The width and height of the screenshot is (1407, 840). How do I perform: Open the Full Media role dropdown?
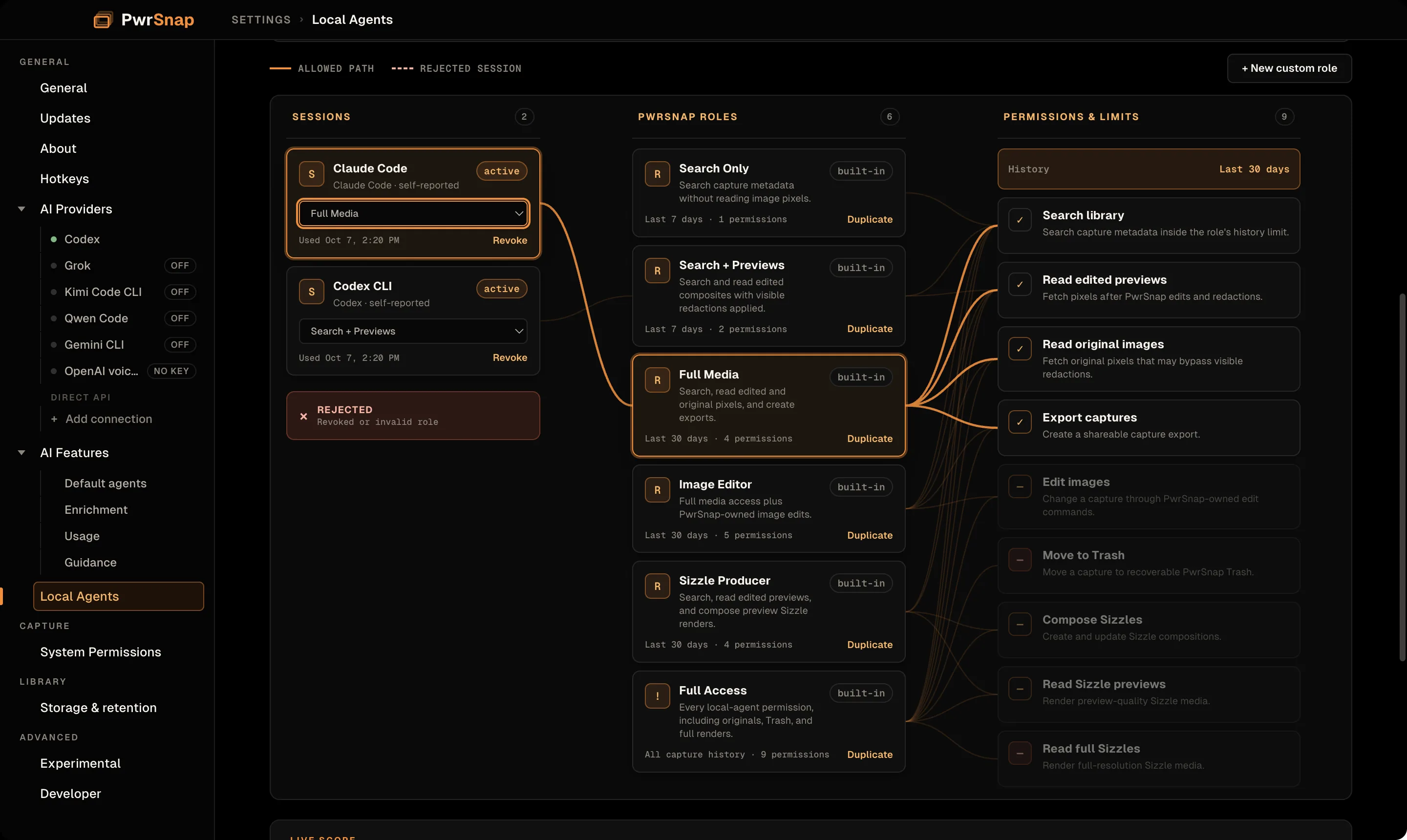pyautogui.click(x=413, y=213)
